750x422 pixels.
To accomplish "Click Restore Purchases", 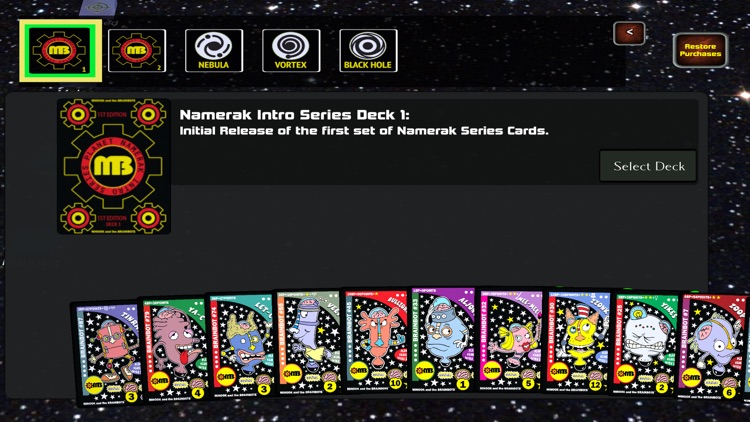I will click(x=700, y=50).
